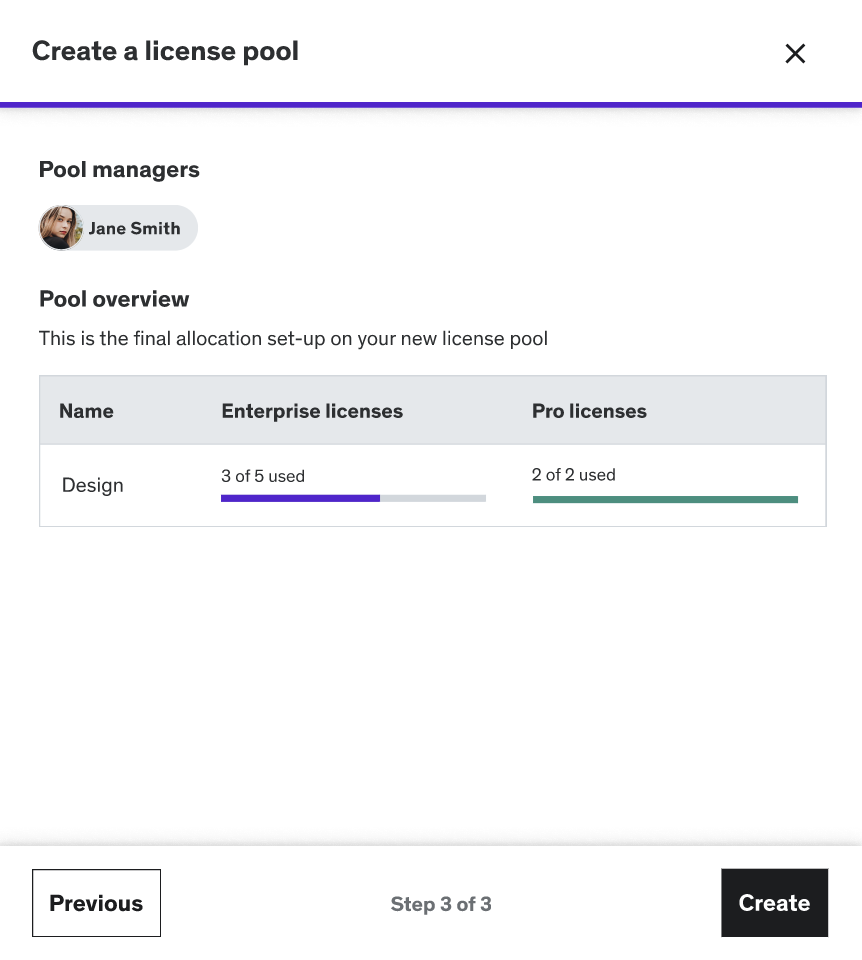Click the unused grey portion of Enterprise bar
The height and width of the screenshot is (960, 862).
pyautogui.click(x=433, y=498)
